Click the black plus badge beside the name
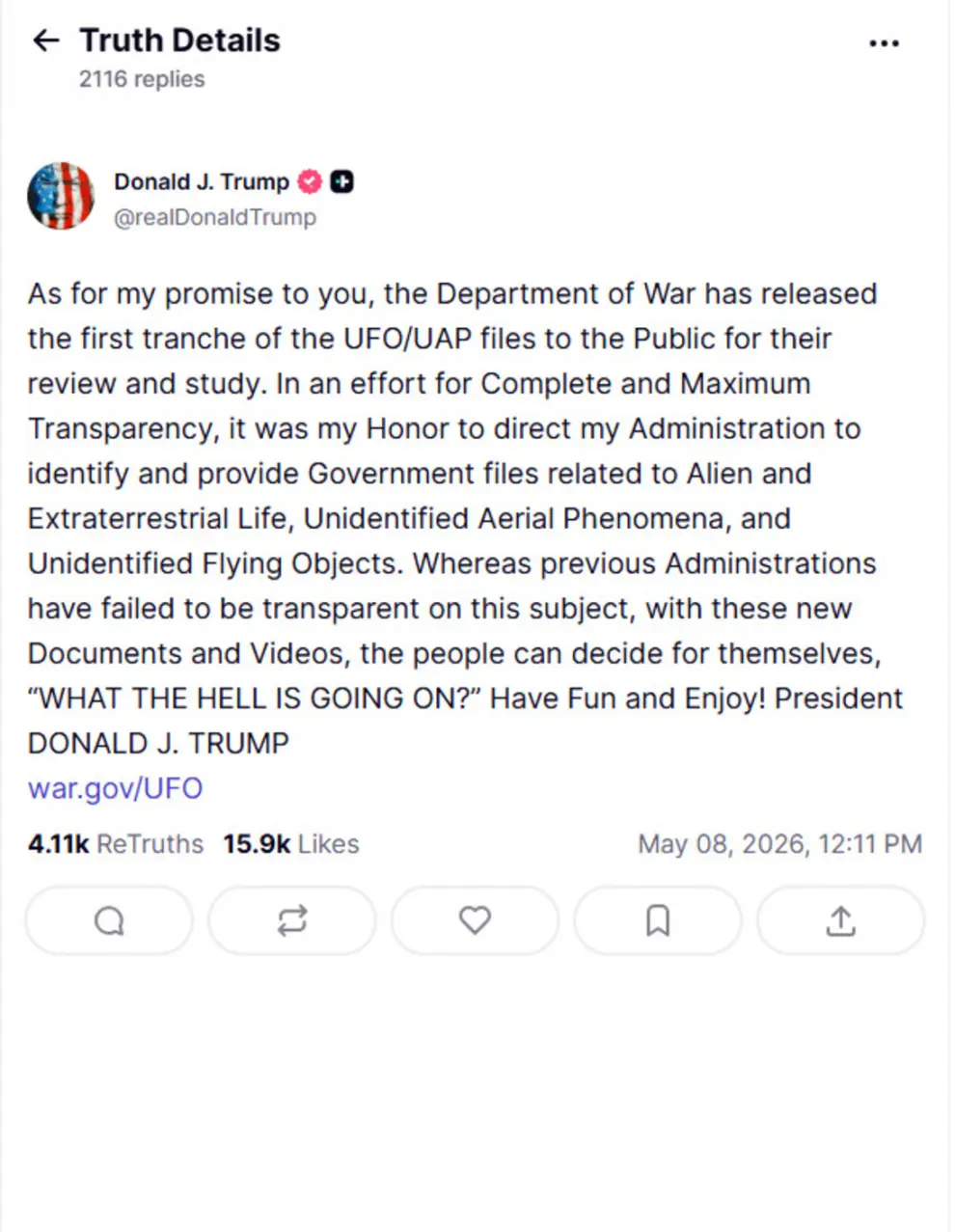Image resolution: width=955 pixels, height=1232 pixels. [341, 181]
